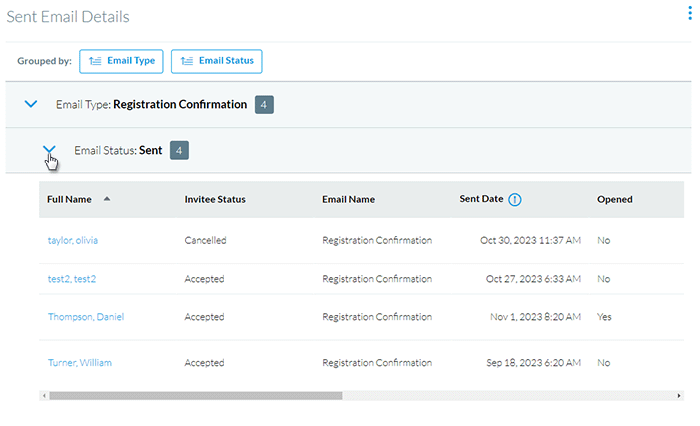The height and width of the screenshot is (426, 700).
Task: Sort by Sent Date column header
Action: 481,199
